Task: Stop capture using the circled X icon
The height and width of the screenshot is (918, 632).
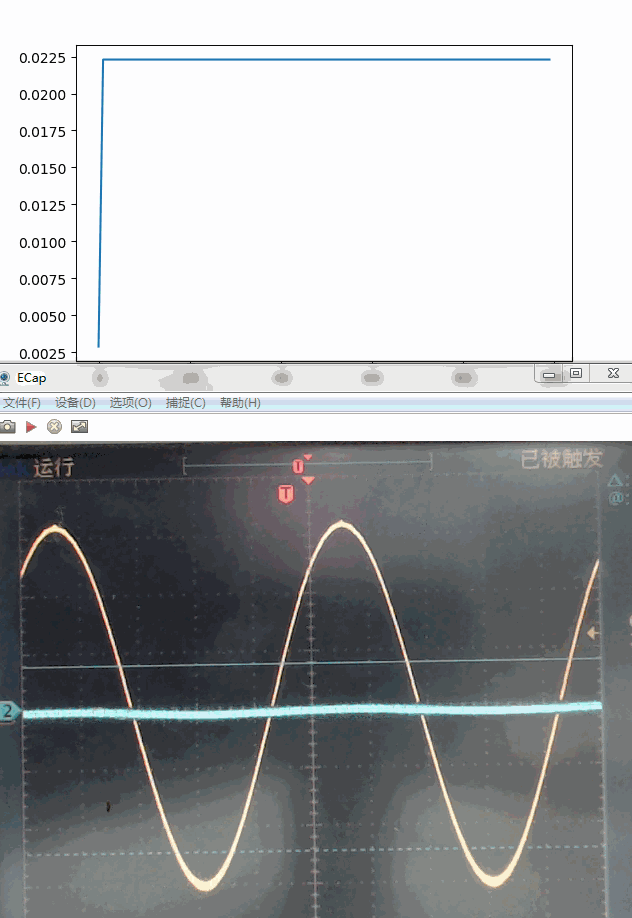Action: pos(55,426)
